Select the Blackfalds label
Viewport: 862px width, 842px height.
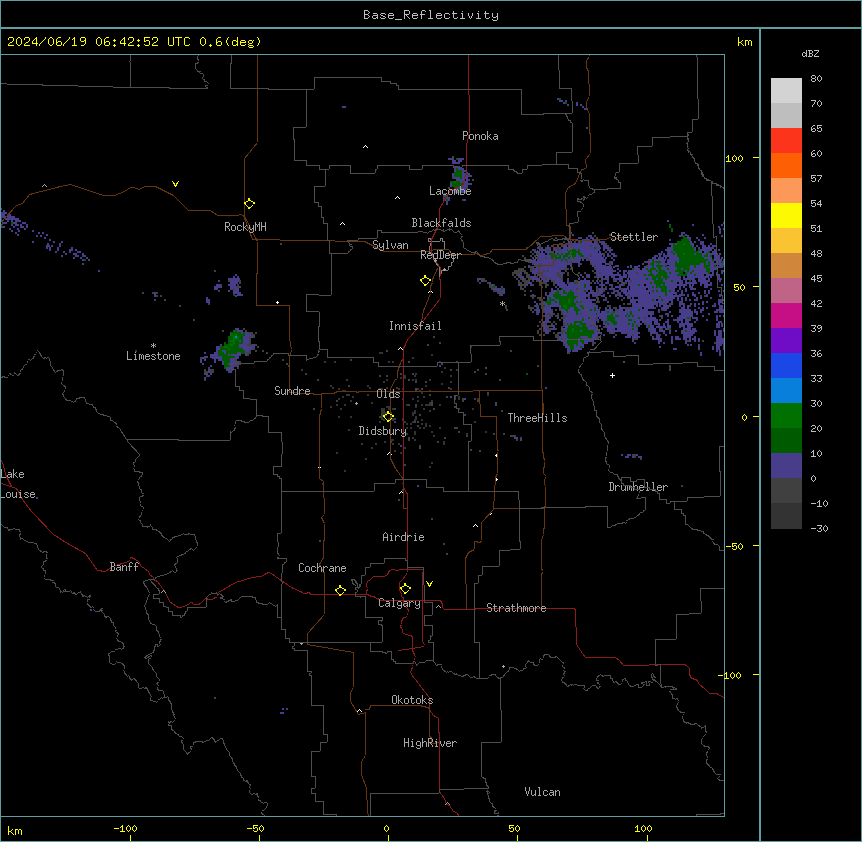(441, 223)
